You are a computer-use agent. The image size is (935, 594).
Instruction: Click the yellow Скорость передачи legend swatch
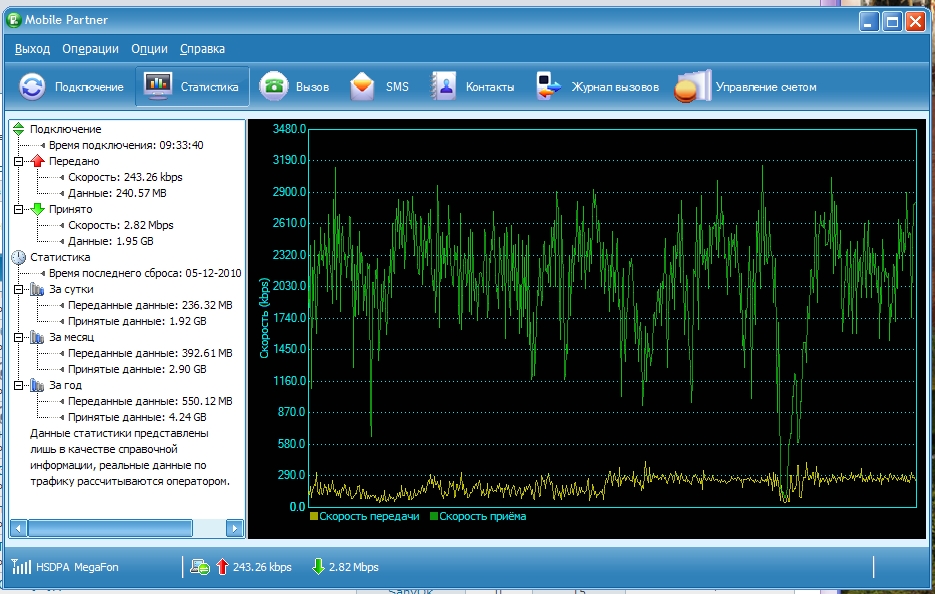[x=314, y=516]
